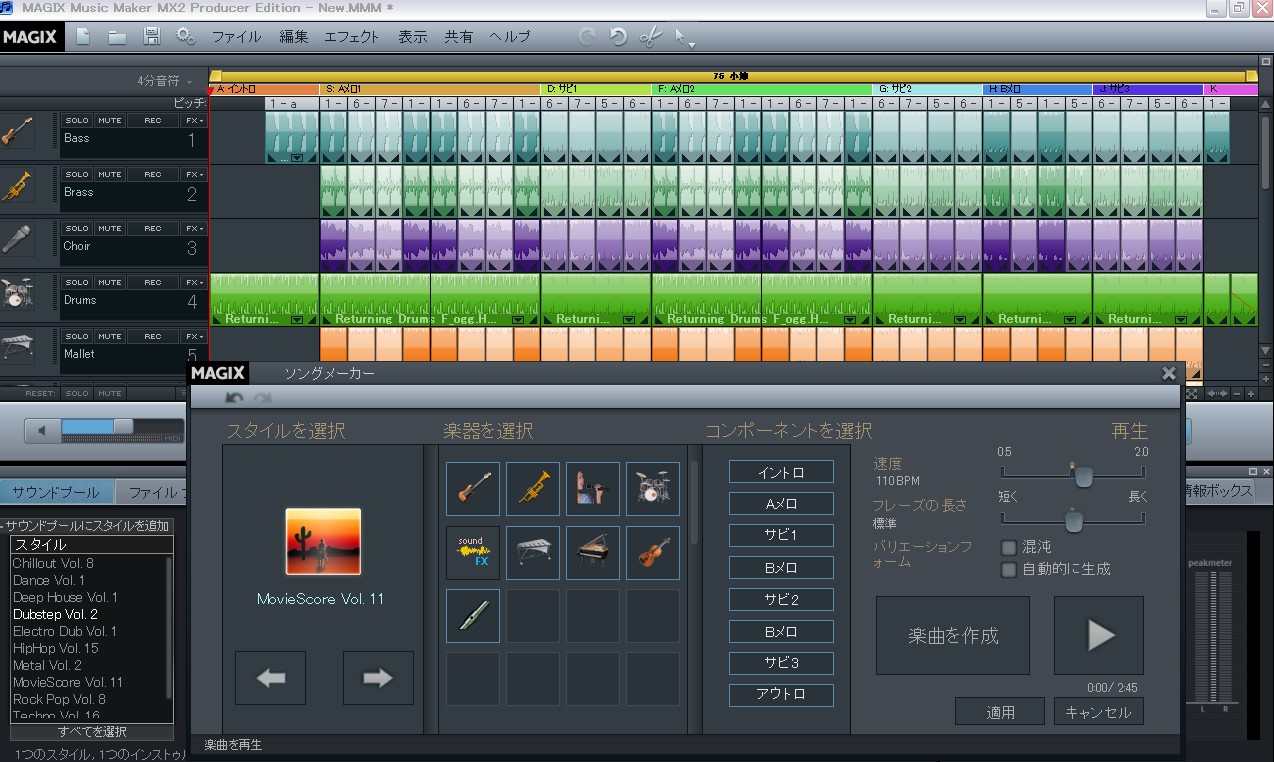Arm REC on the Drums track
This screenshot has width=1274, height=762.
[x=152, y=282]
